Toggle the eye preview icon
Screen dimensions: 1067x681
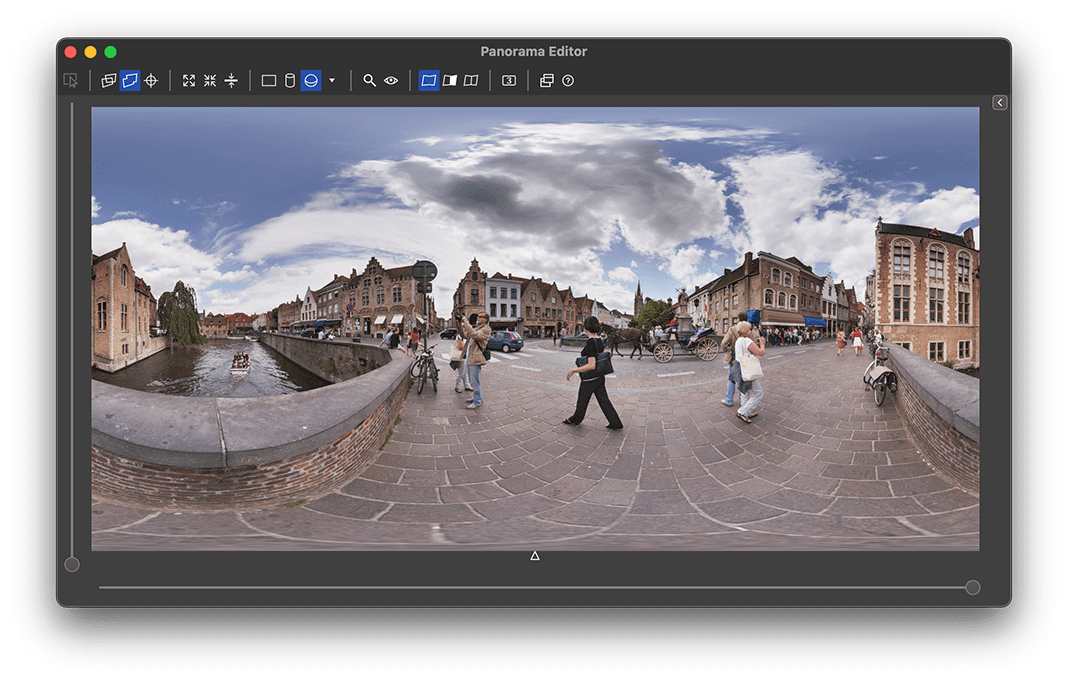(x=391, y=81)
